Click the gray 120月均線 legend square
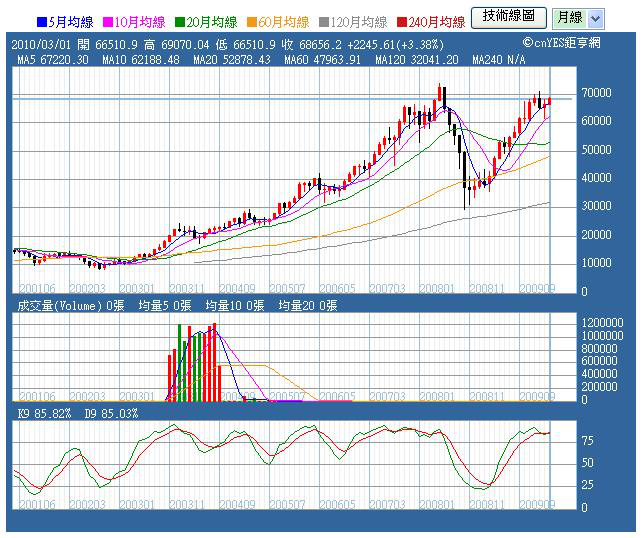This screenshot has width=642, height=538. (x=324, y=21)
